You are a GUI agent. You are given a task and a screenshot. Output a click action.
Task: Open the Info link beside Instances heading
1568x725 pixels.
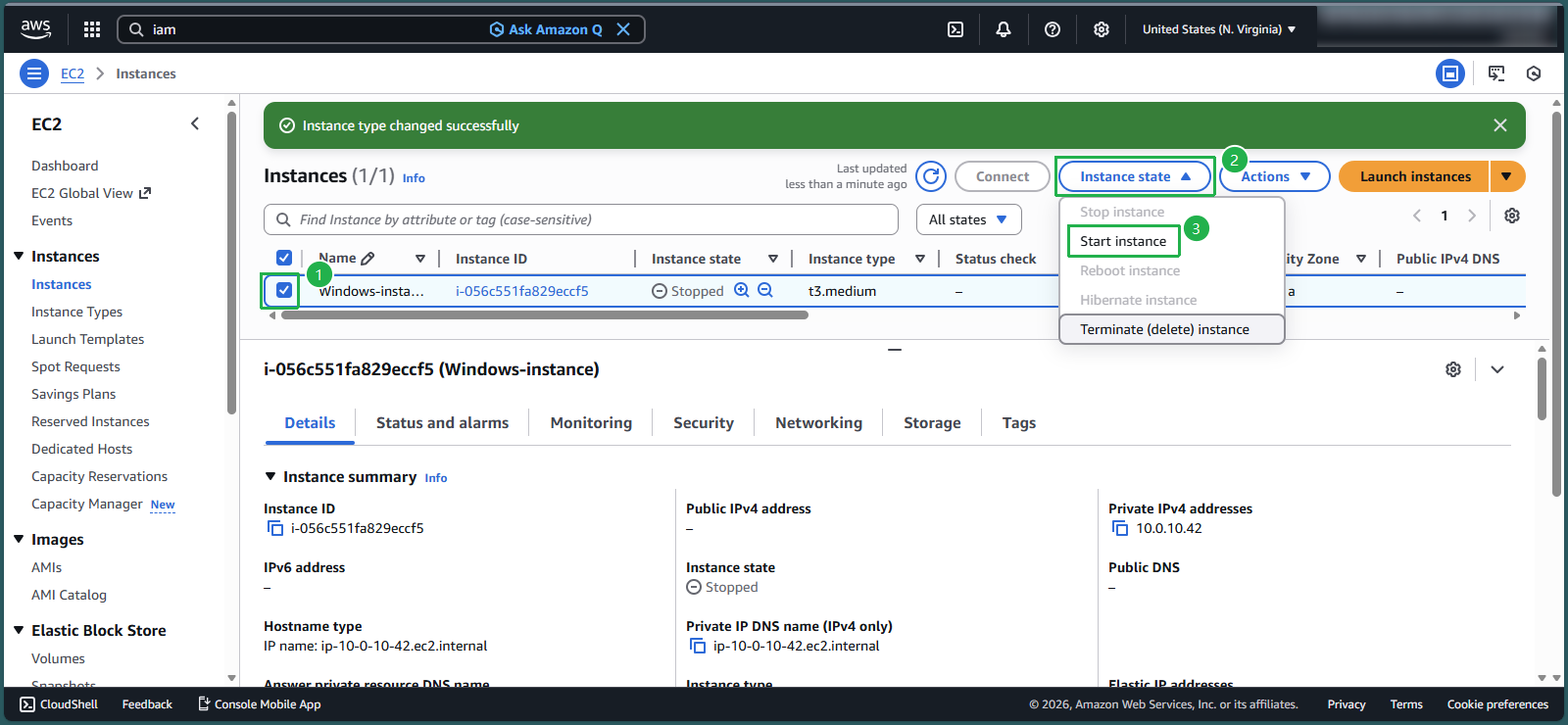(414, 178)
